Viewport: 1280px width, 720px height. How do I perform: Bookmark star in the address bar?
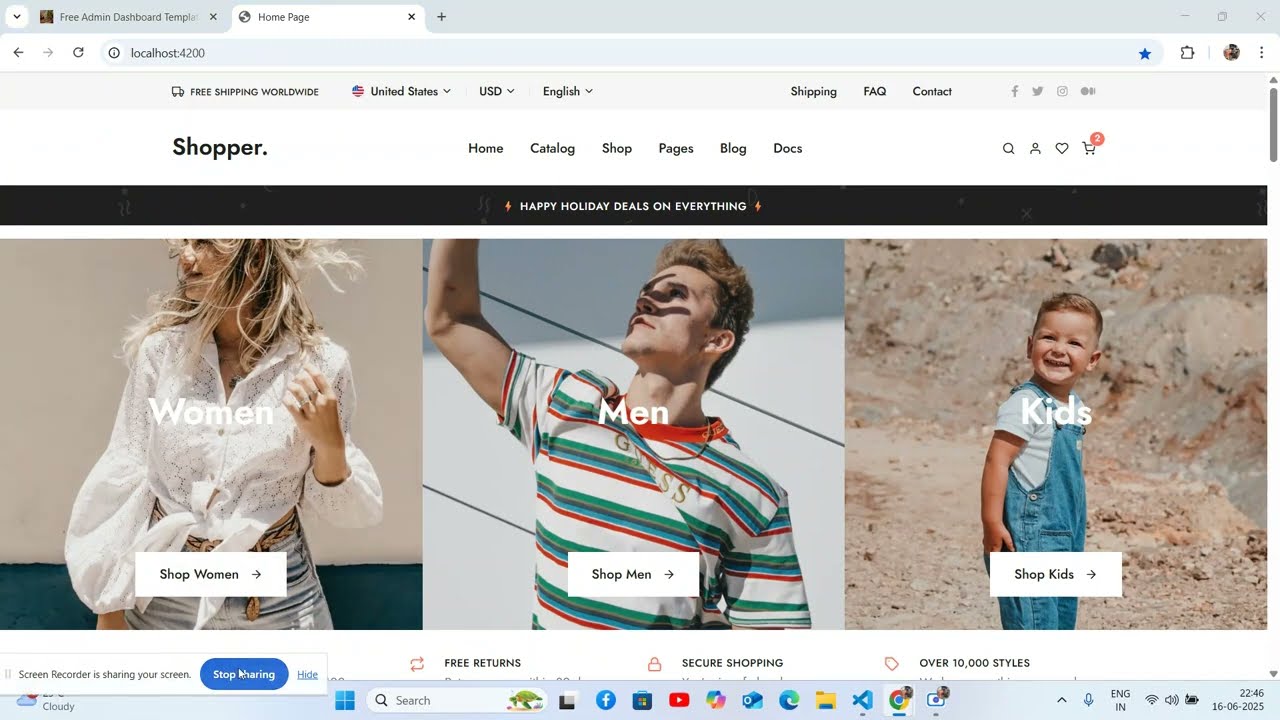click(x=1145, y=53)
